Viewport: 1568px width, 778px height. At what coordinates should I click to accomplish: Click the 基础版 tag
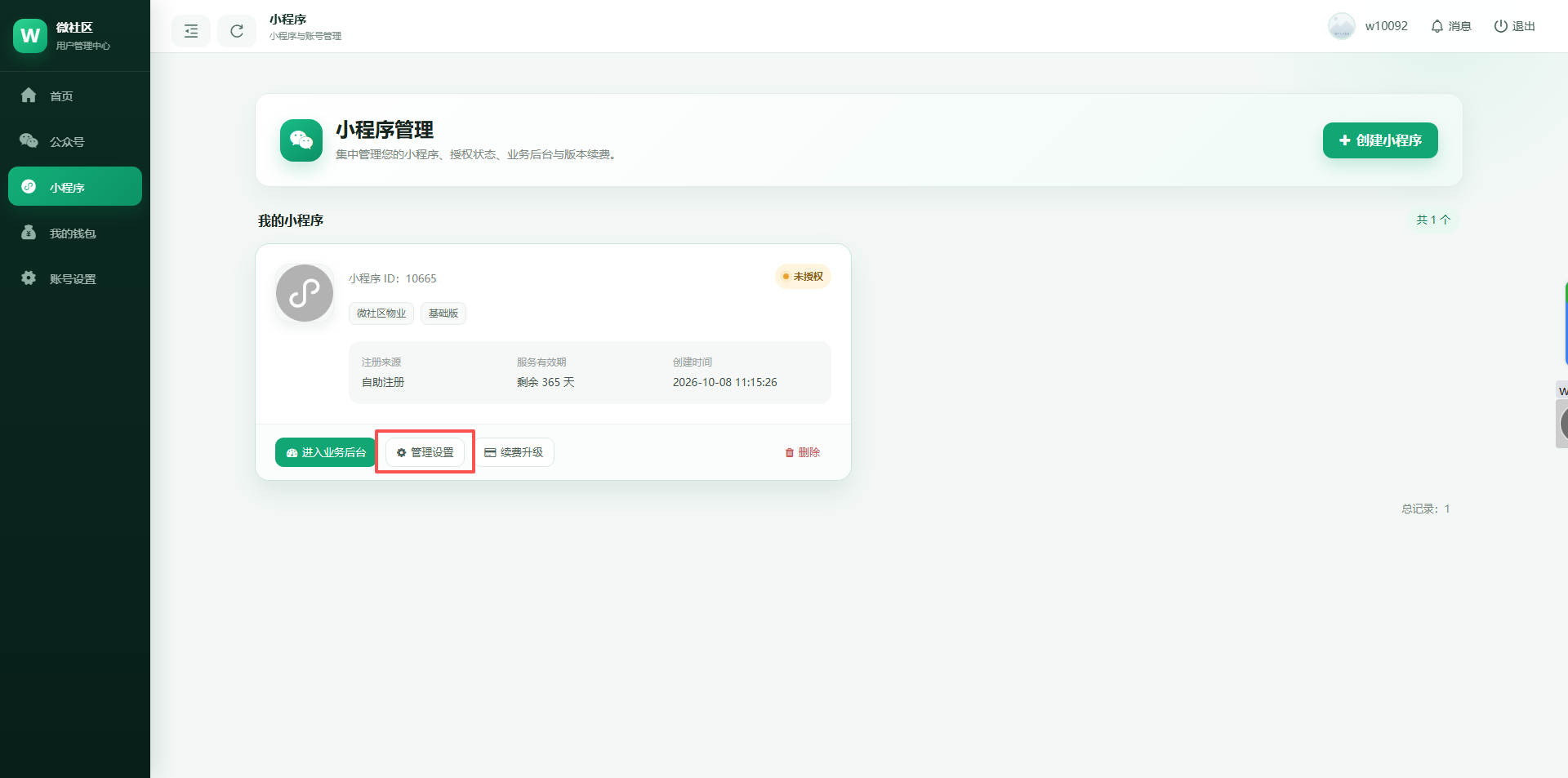tap(443, 313)
